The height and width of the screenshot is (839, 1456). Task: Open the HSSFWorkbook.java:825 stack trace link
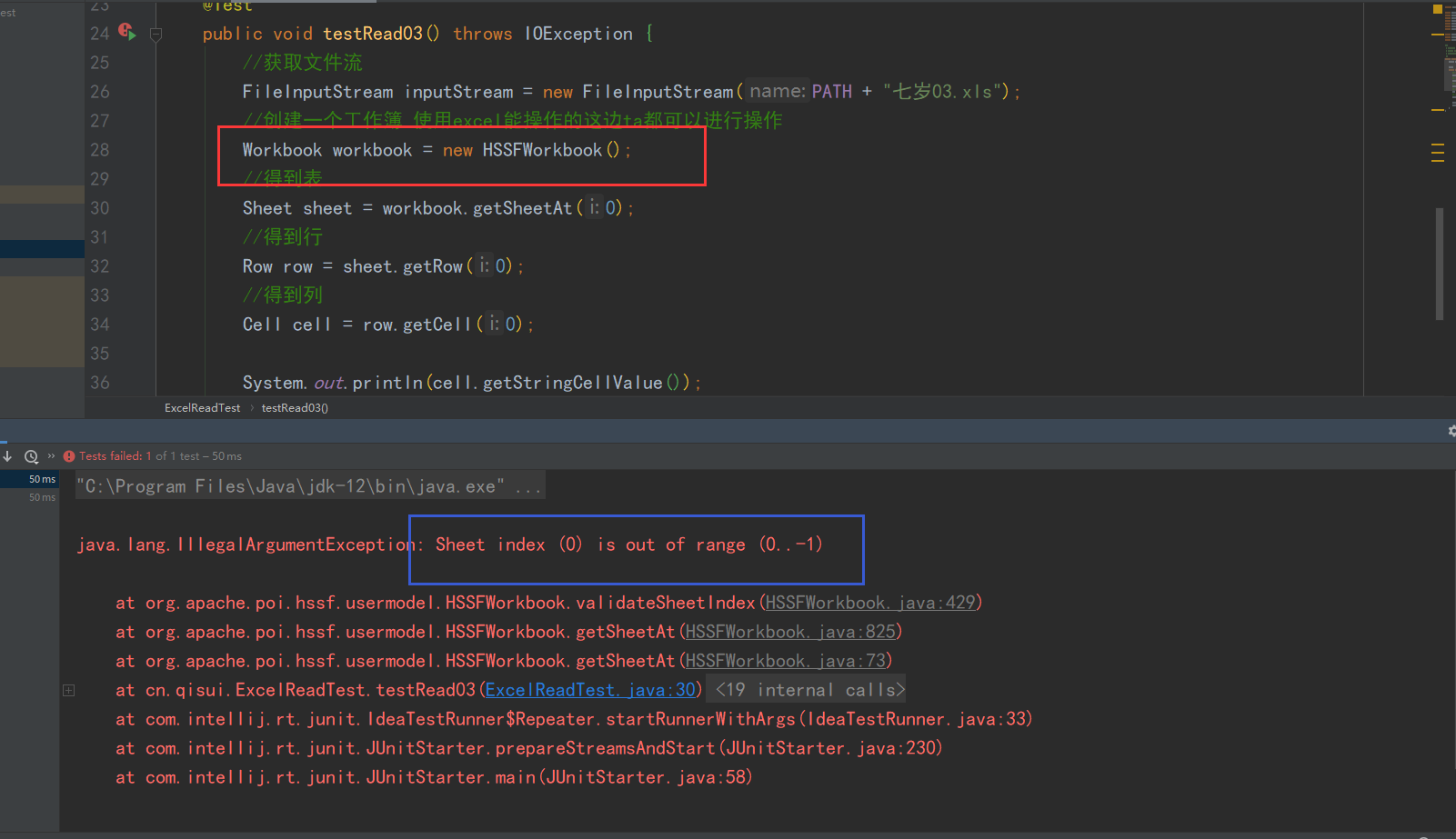(789, 631)
